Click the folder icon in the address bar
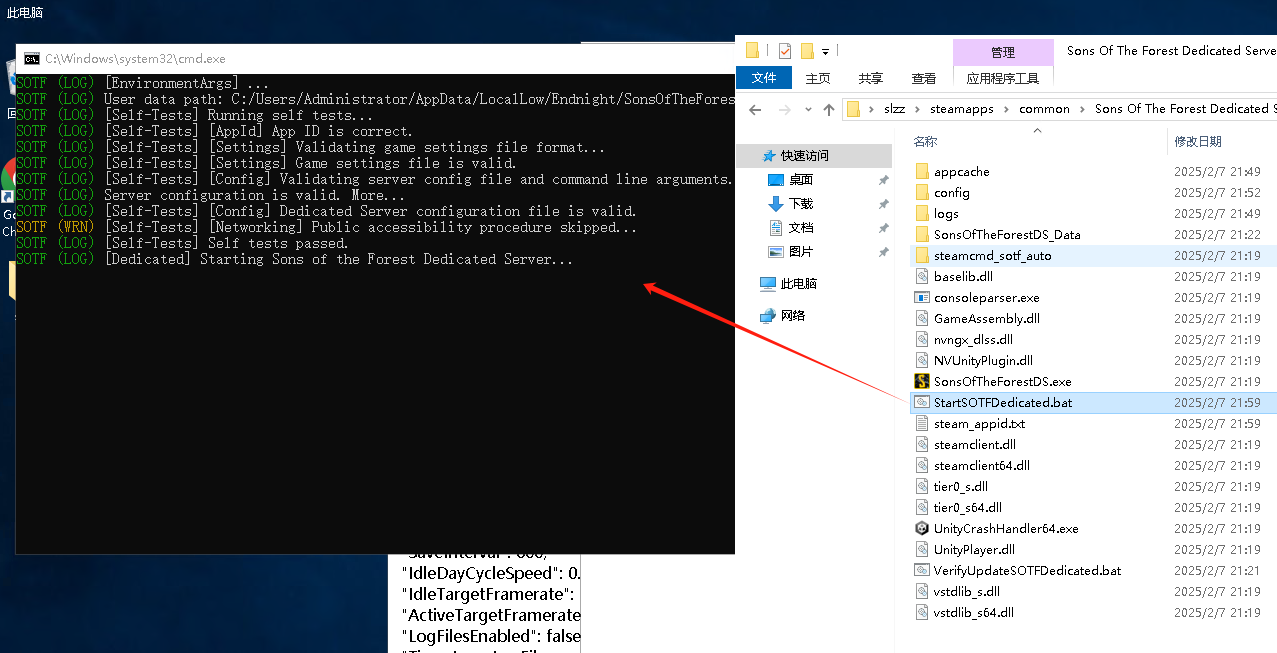This screenshot has width=1277, height=653. (853, 109)
